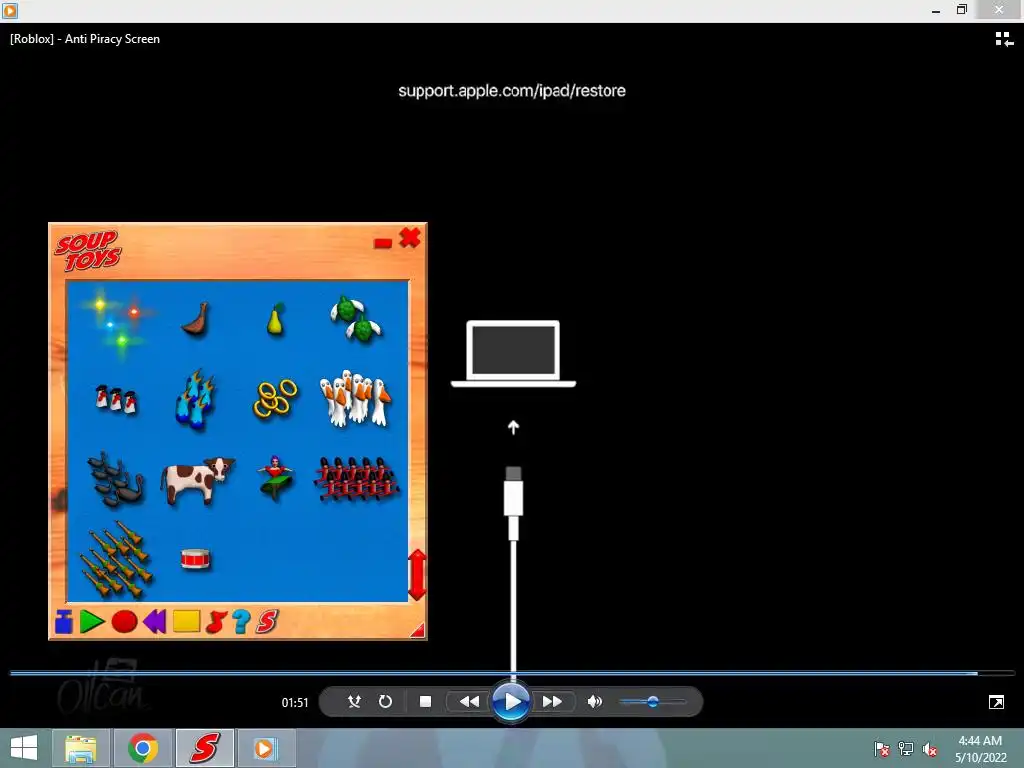
Task: Open network status tray icon
Action: pos(906,749)
